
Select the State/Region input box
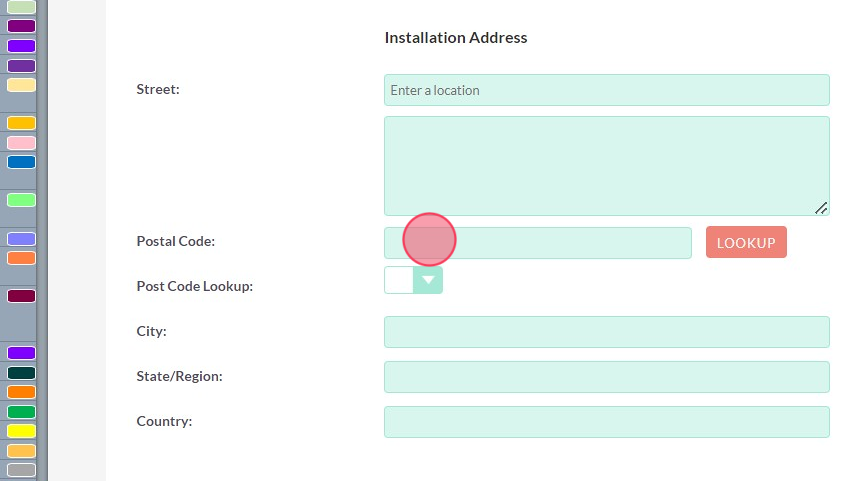(x=606, y=377)
